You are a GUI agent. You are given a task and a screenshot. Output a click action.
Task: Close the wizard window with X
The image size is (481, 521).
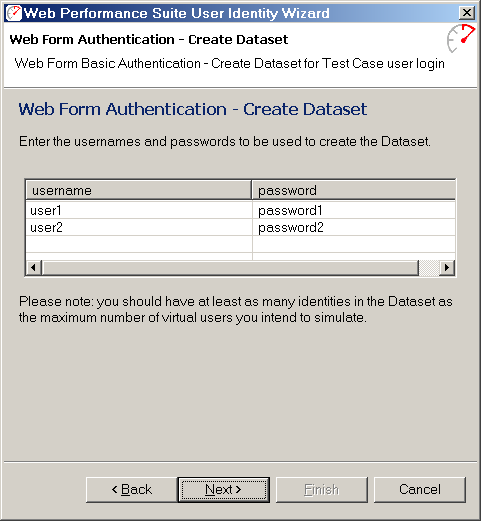466,13
